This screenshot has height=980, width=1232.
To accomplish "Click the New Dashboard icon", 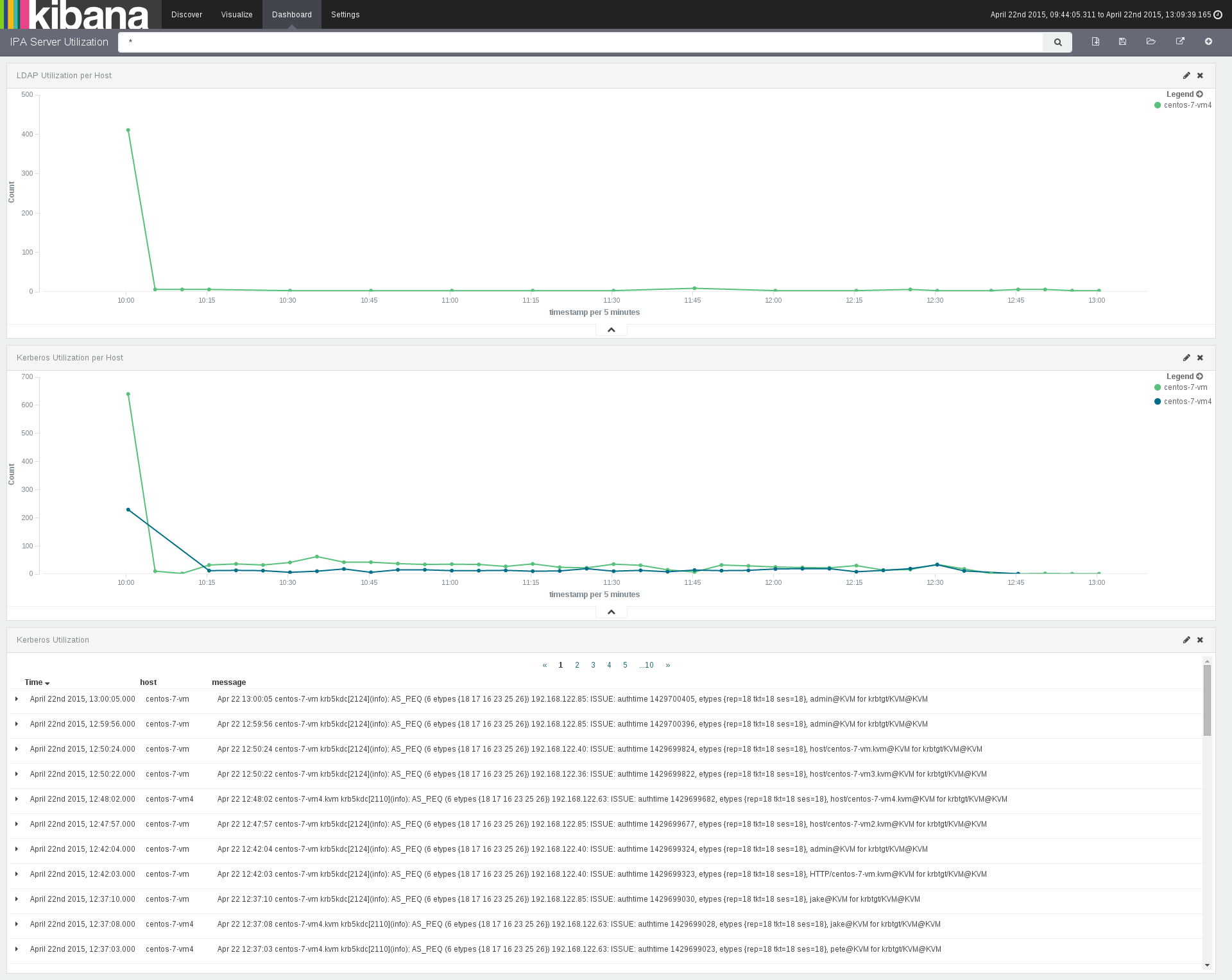I will [1095, 42].
